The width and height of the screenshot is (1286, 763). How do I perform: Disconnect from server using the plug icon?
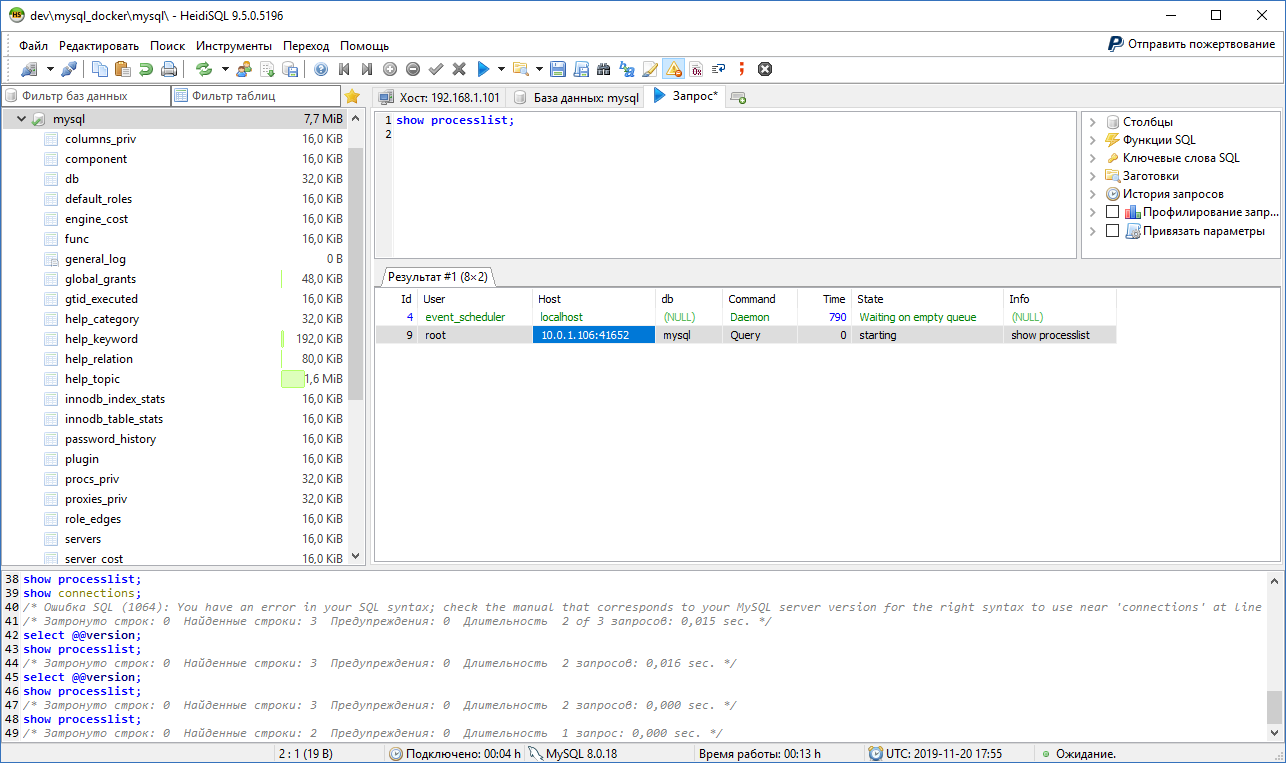coord(69,69)
